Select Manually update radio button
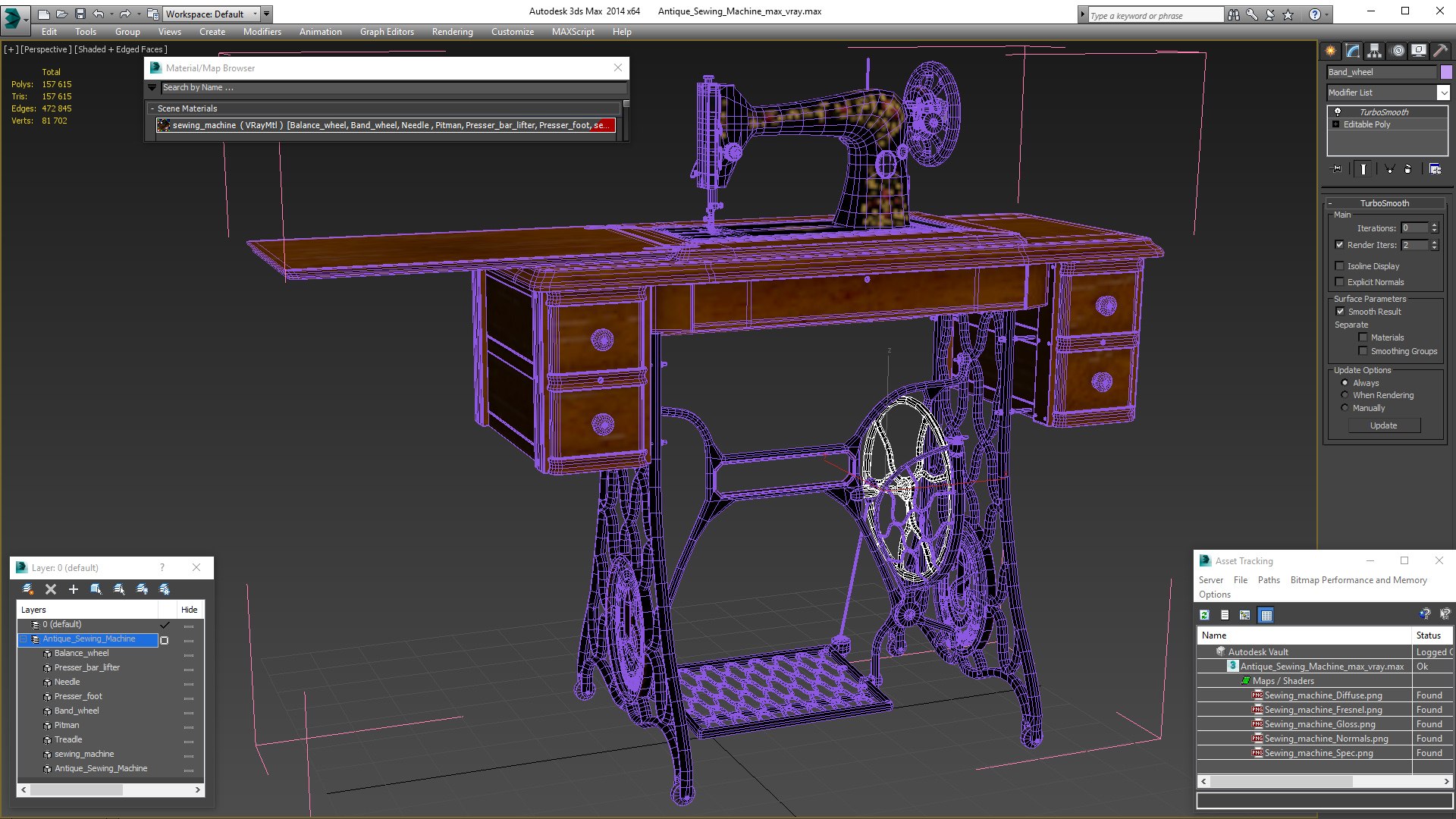1456x819 pixels. click(x=1345, y=408)
